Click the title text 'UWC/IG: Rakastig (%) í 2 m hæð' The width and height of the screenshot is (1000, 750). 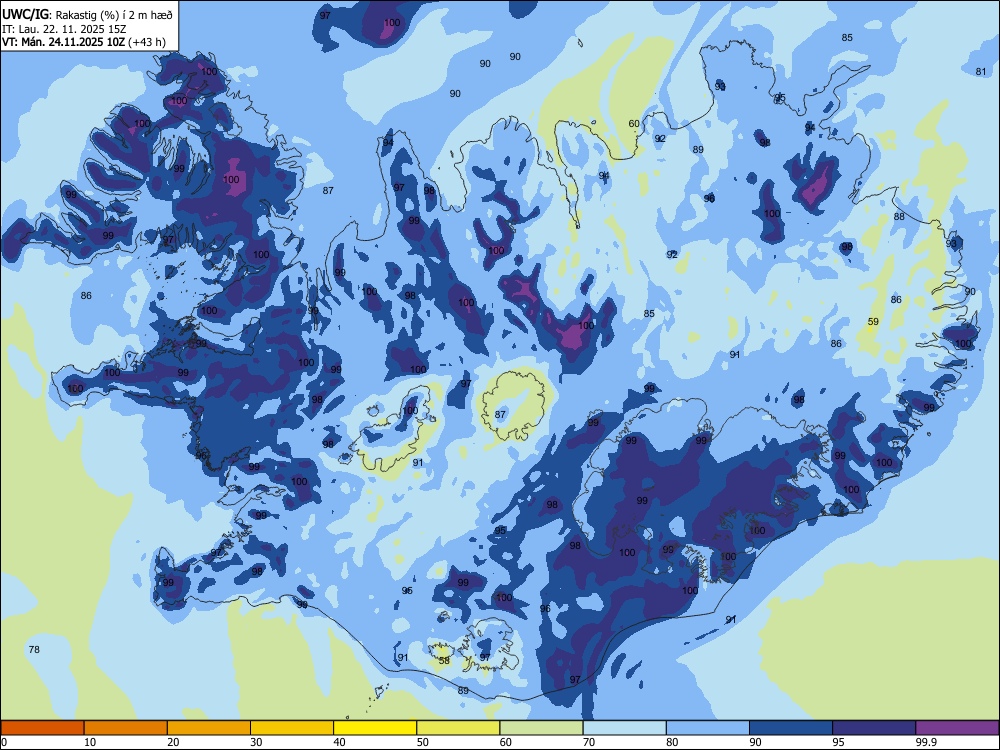(x=87, y=15)
